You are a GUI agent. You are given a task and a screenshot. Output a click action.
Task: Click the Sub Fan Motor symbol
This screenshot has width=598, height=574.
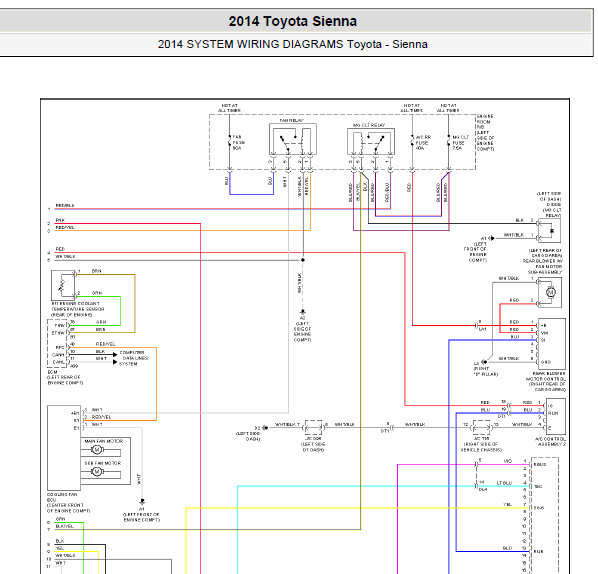click(x=96, y=472)
